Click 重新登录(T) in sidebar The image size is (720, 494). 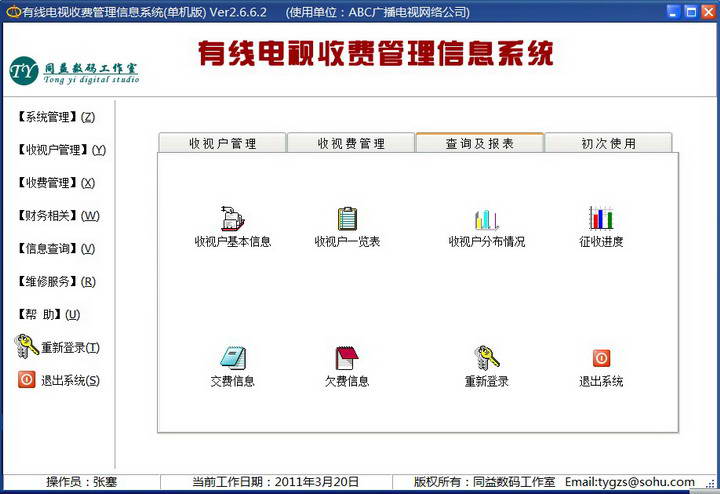pos(70,348)
